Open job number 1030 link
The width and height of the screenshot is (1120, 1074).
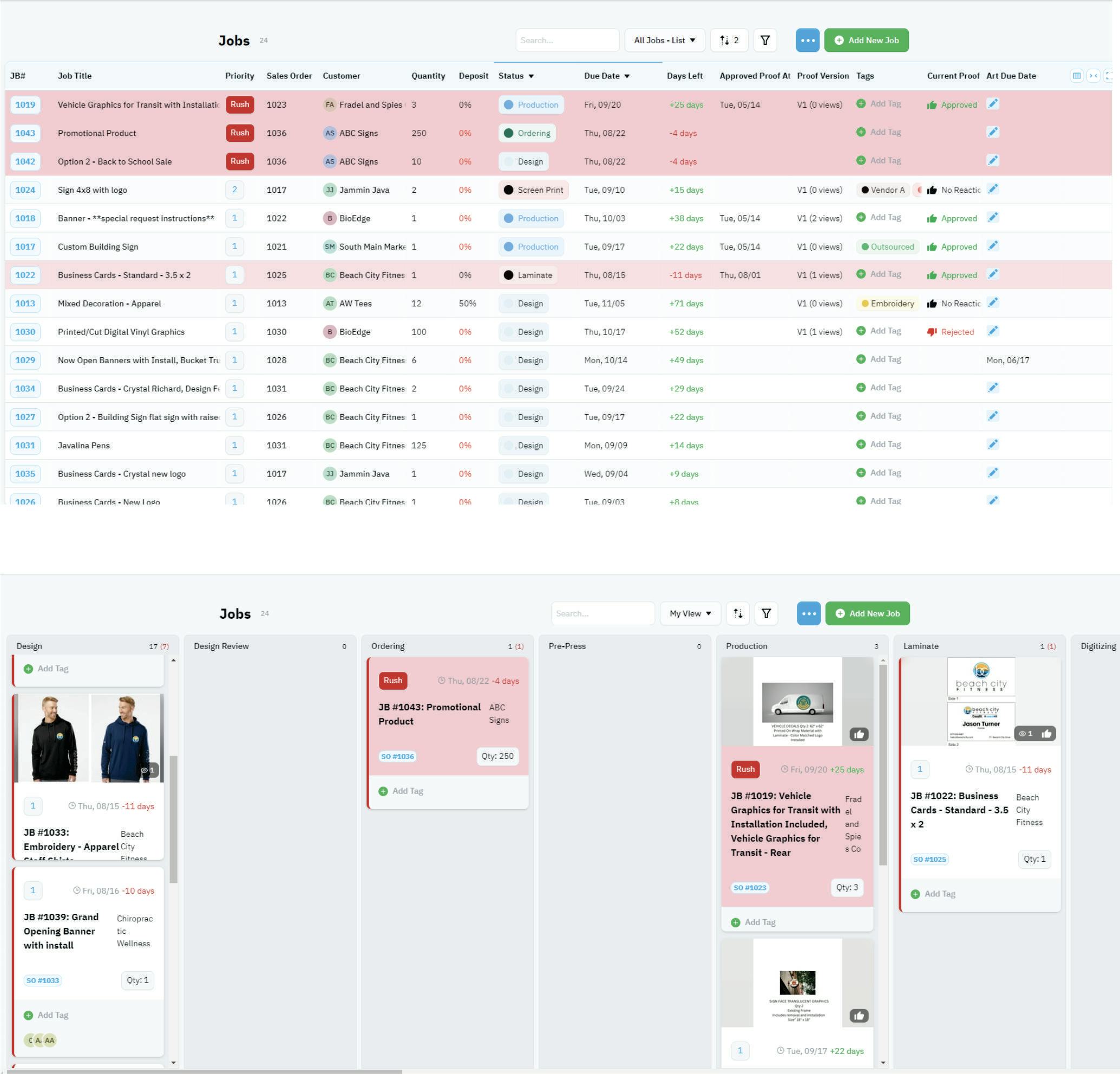point(25,332)
